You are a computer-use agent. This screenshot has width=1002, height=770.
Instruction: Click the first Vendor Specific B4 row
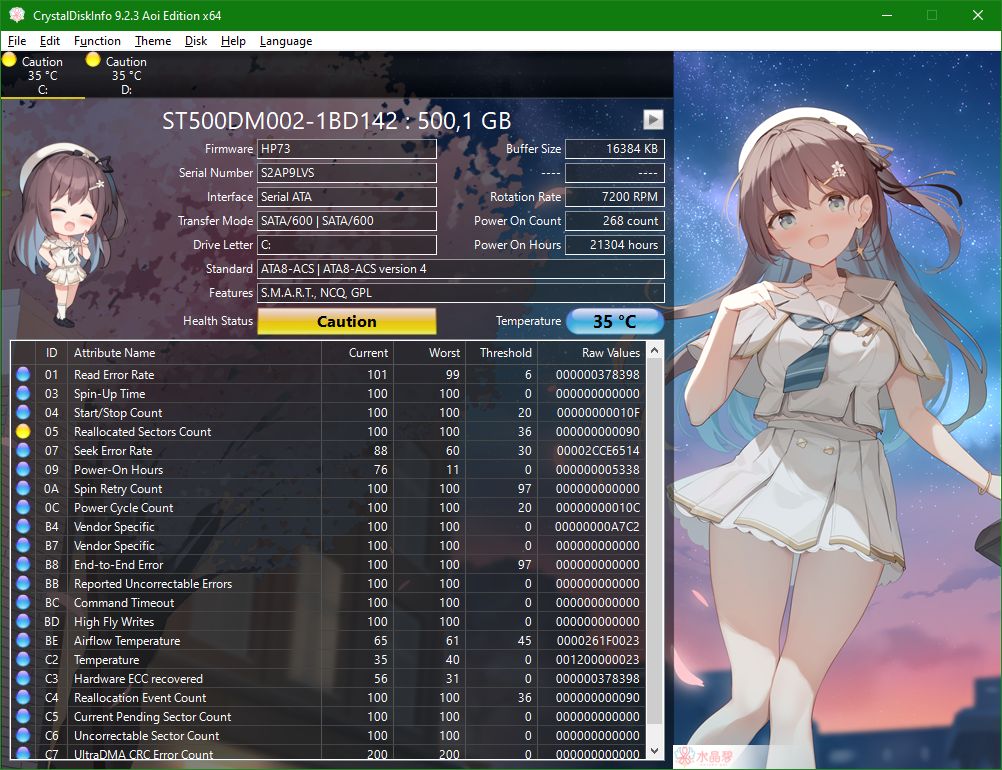(x=328, y=527)
